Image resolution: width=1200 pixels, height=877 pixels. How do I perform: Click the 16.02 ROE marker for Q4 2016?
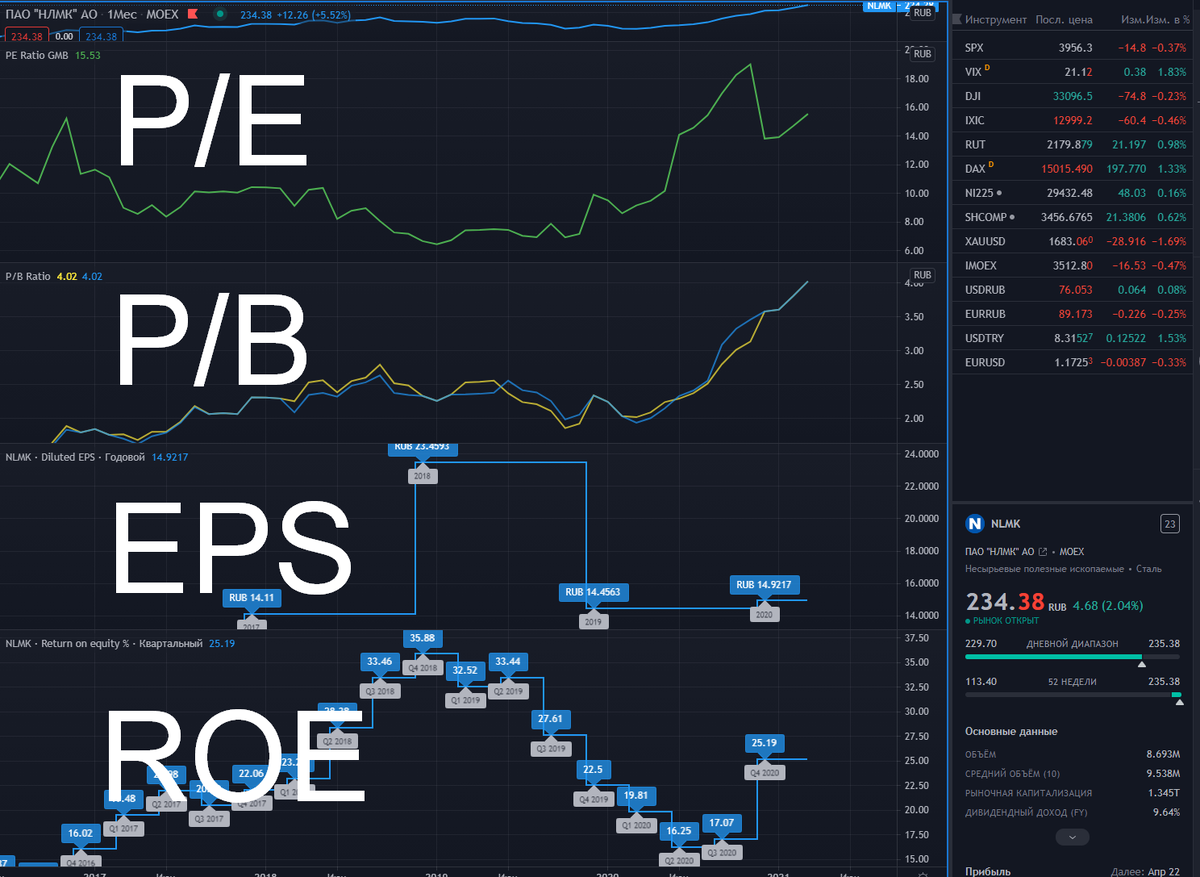pos(79,832)
